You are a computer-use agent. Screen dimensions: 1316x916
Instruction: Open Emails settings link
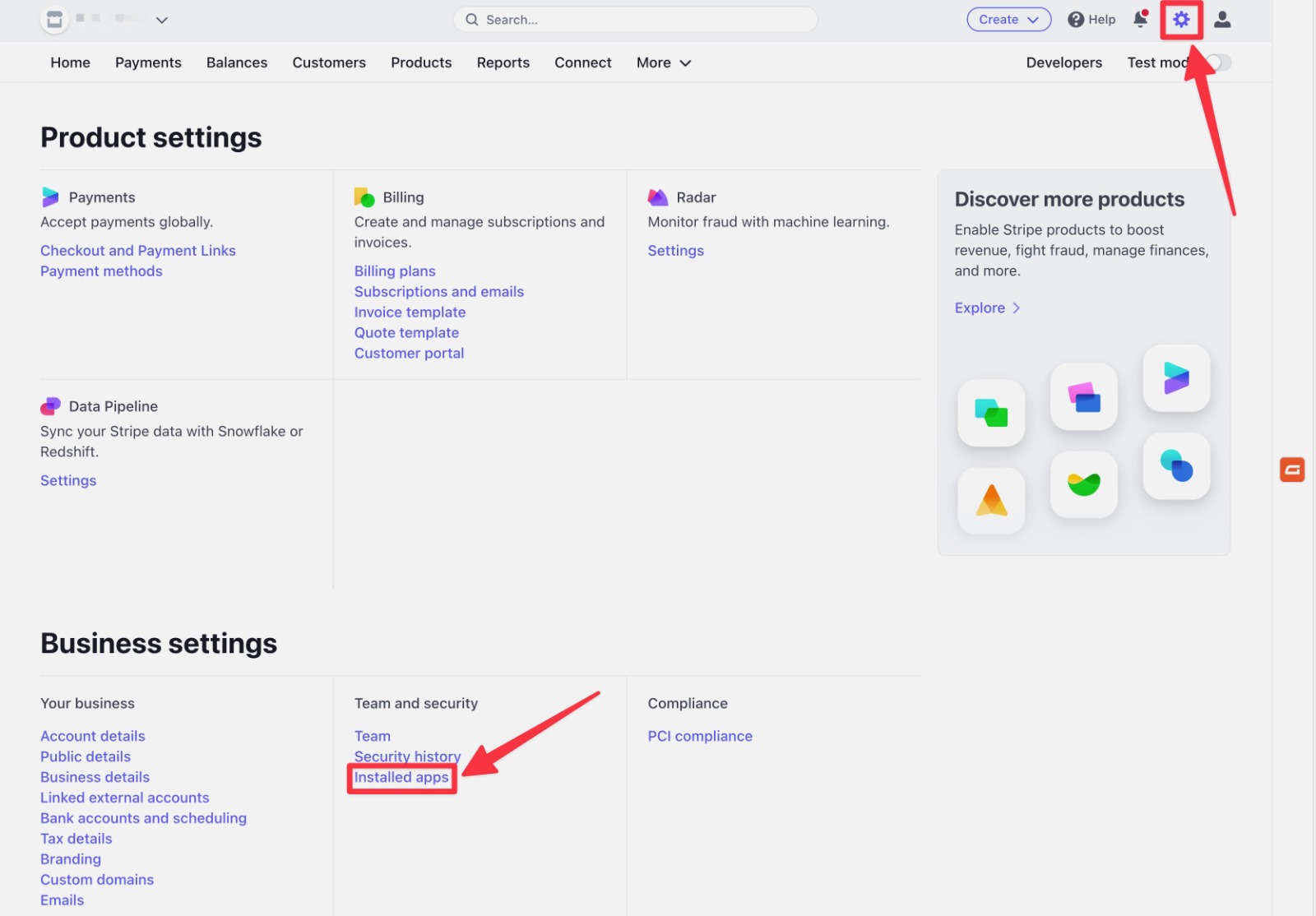coord(63,900)
